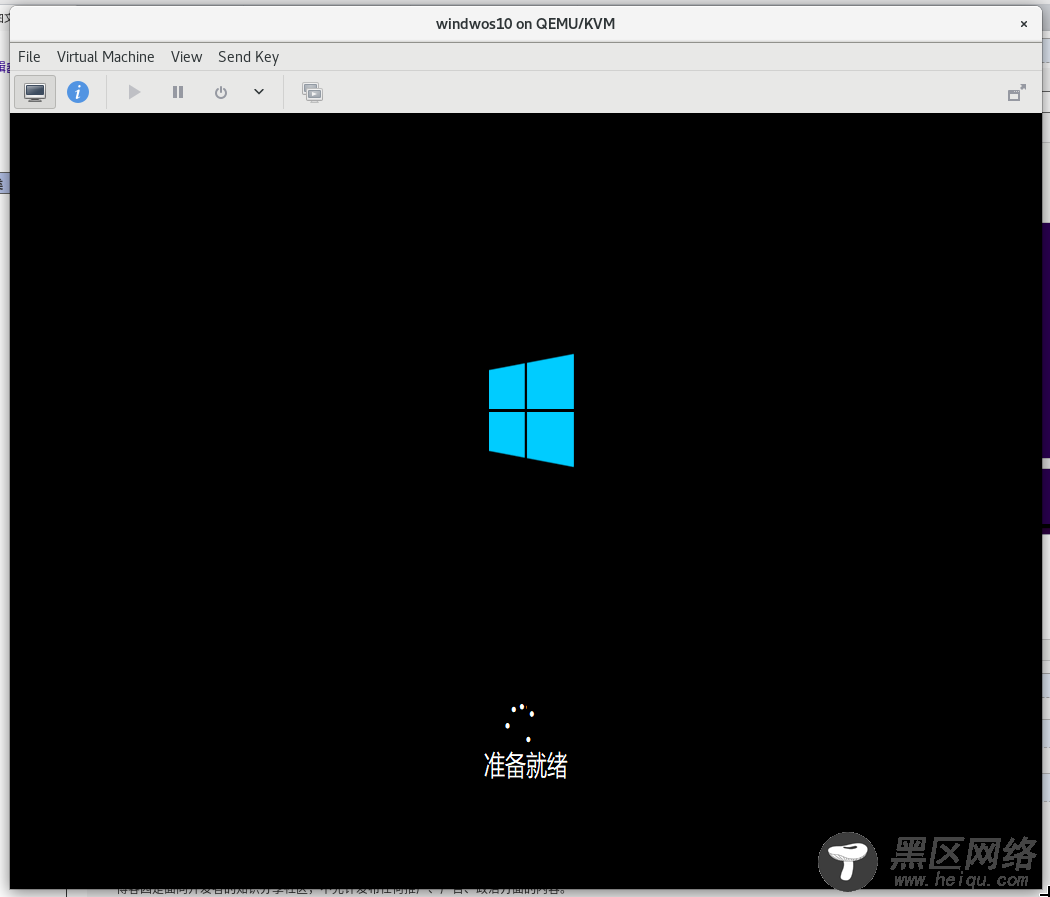Pause the virtual machine
This screenshot has height=897, width=1050.
pyautogui.click(x=177, y=92)
